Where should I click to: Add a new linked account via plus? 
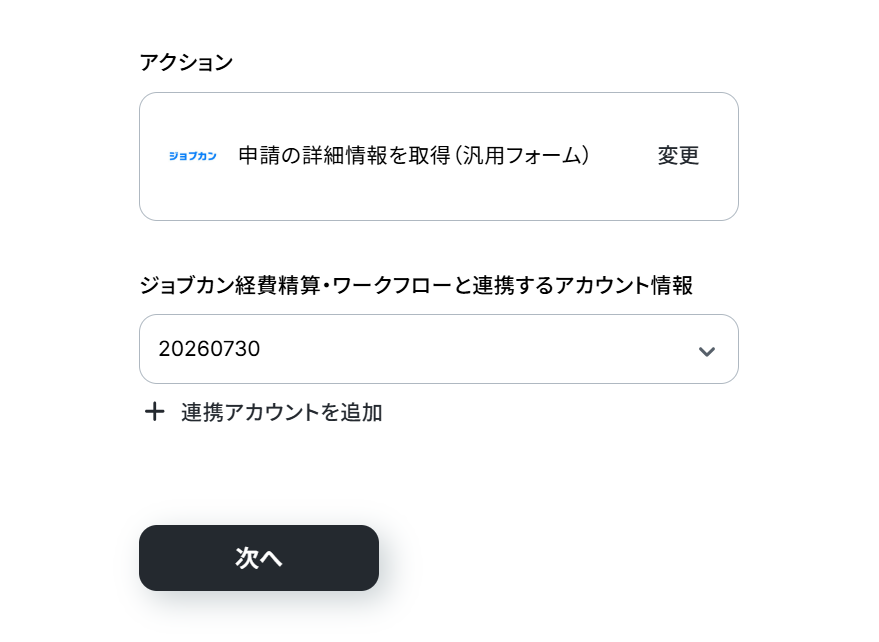coord(154,412)
